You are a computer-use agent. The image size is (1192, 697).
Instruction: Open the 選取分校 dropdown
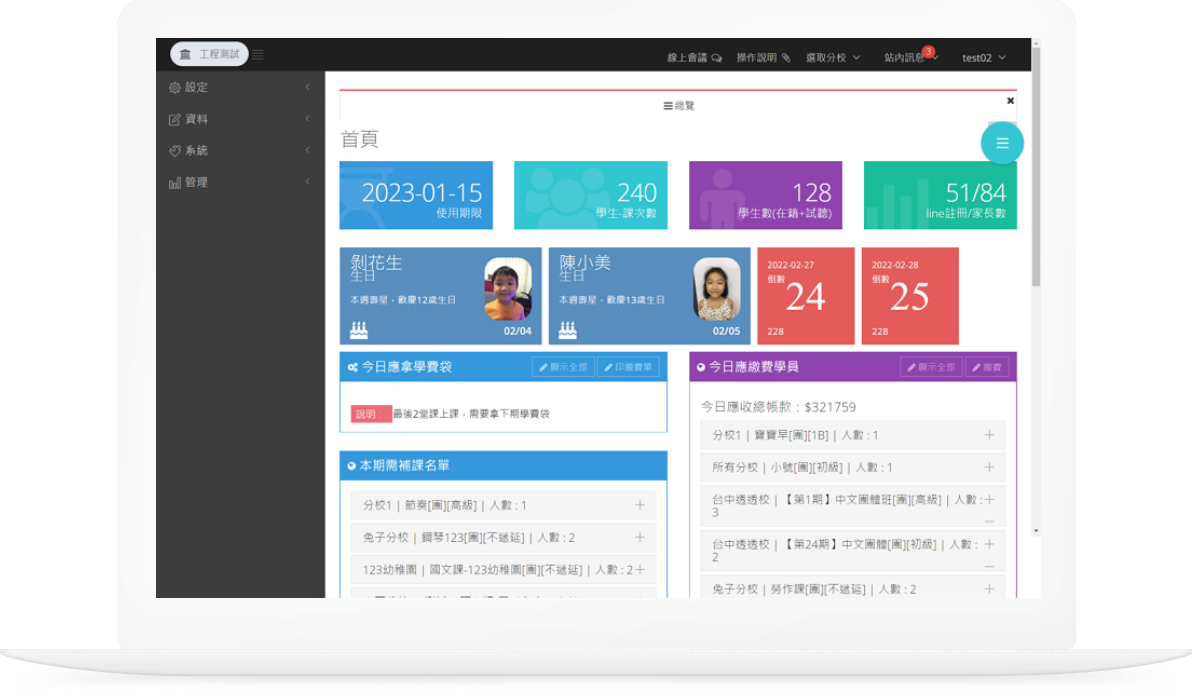click(x=833, y=58)
